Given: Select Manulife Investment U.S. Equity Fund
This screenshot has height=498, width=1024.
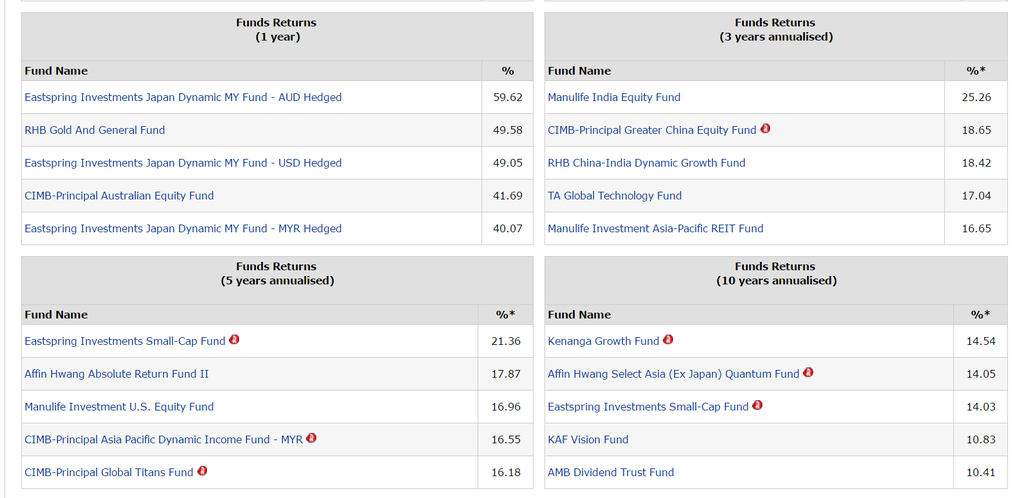Looking at the screenshot, I should (x=119, y=407).
